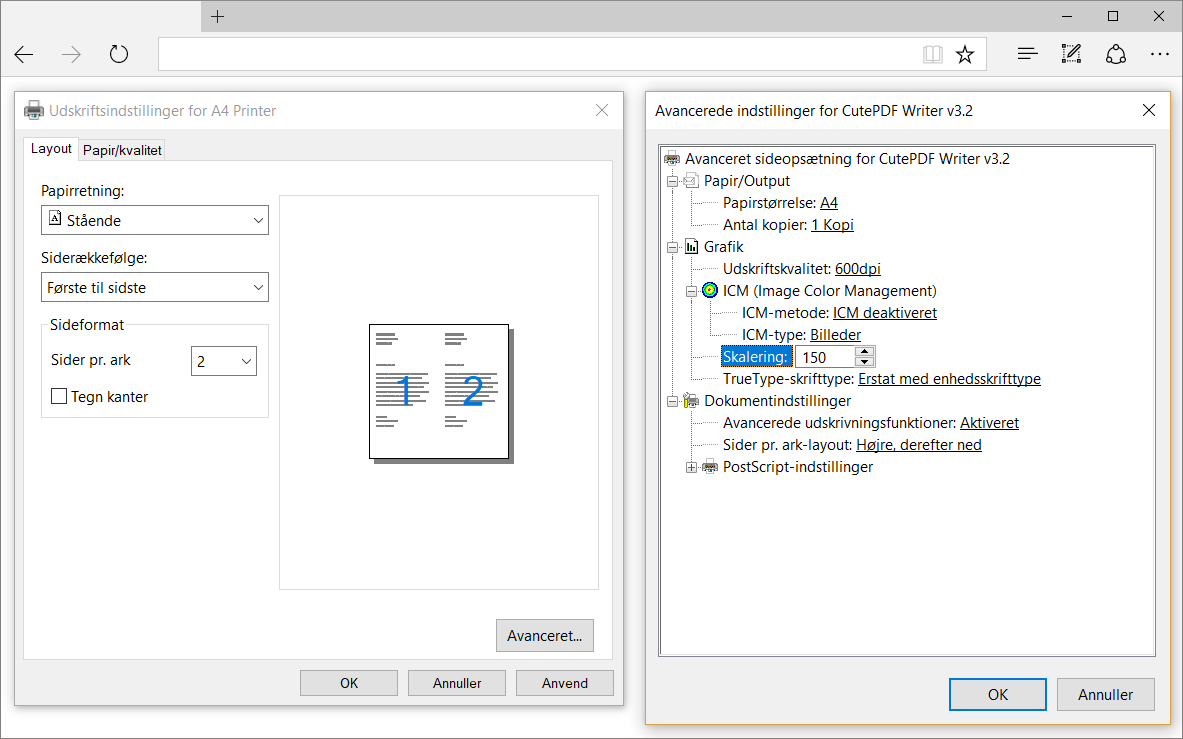Click Annuller in Avancerede indstillinger dialog
The image size is (1183, 739).
pos(1105,695)
